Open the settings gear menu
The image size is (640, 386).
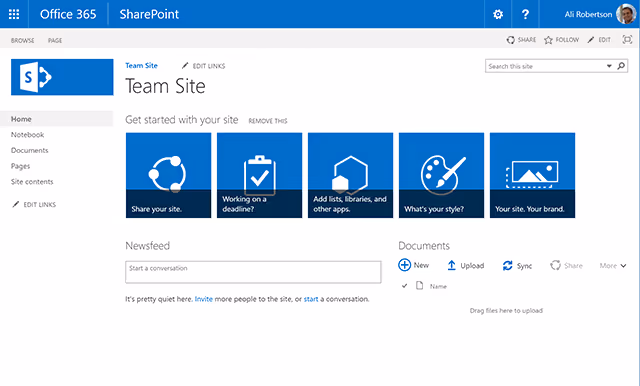click(x=498, y=14)
